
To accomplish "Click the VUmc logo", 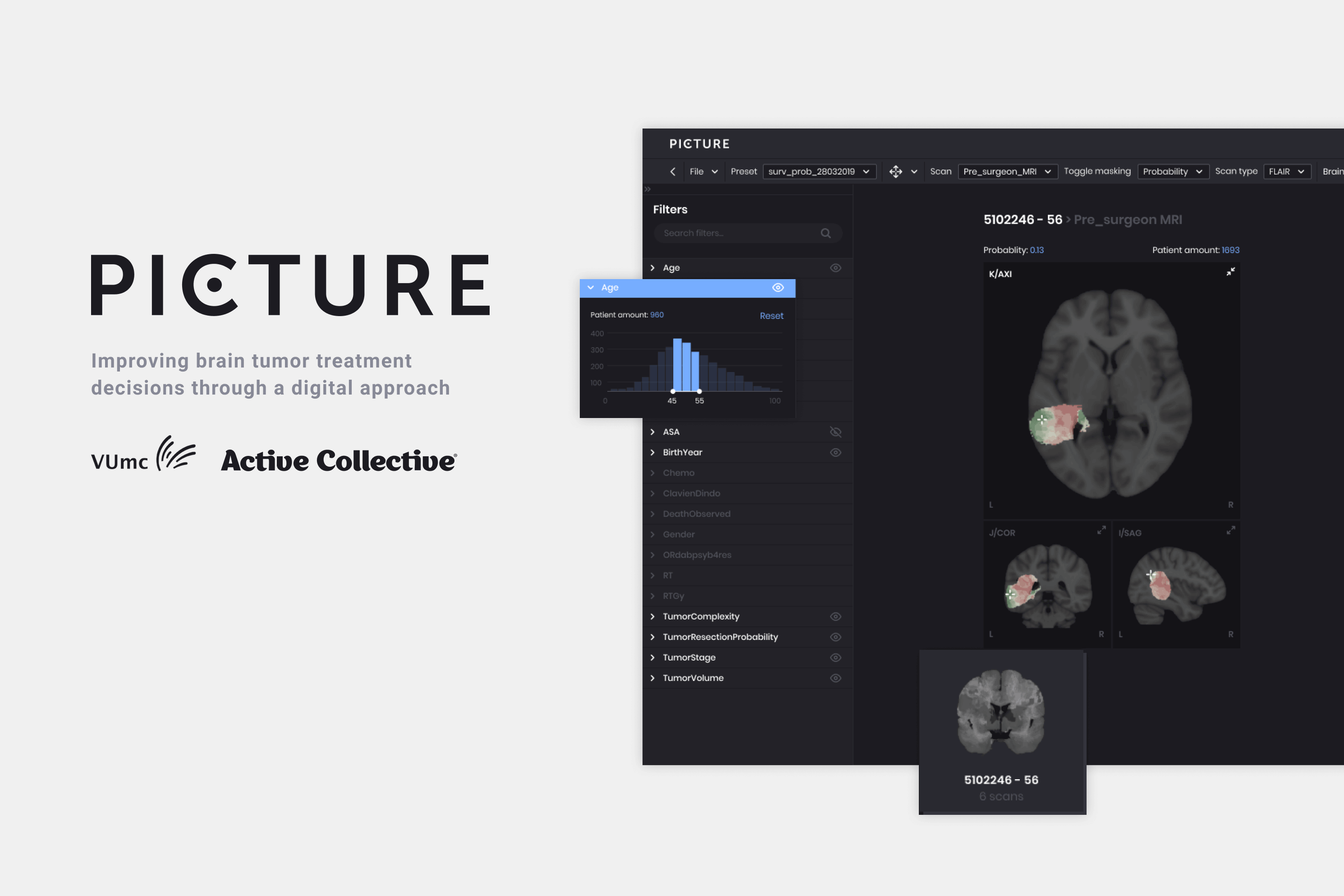I will [x=143, y=454].
